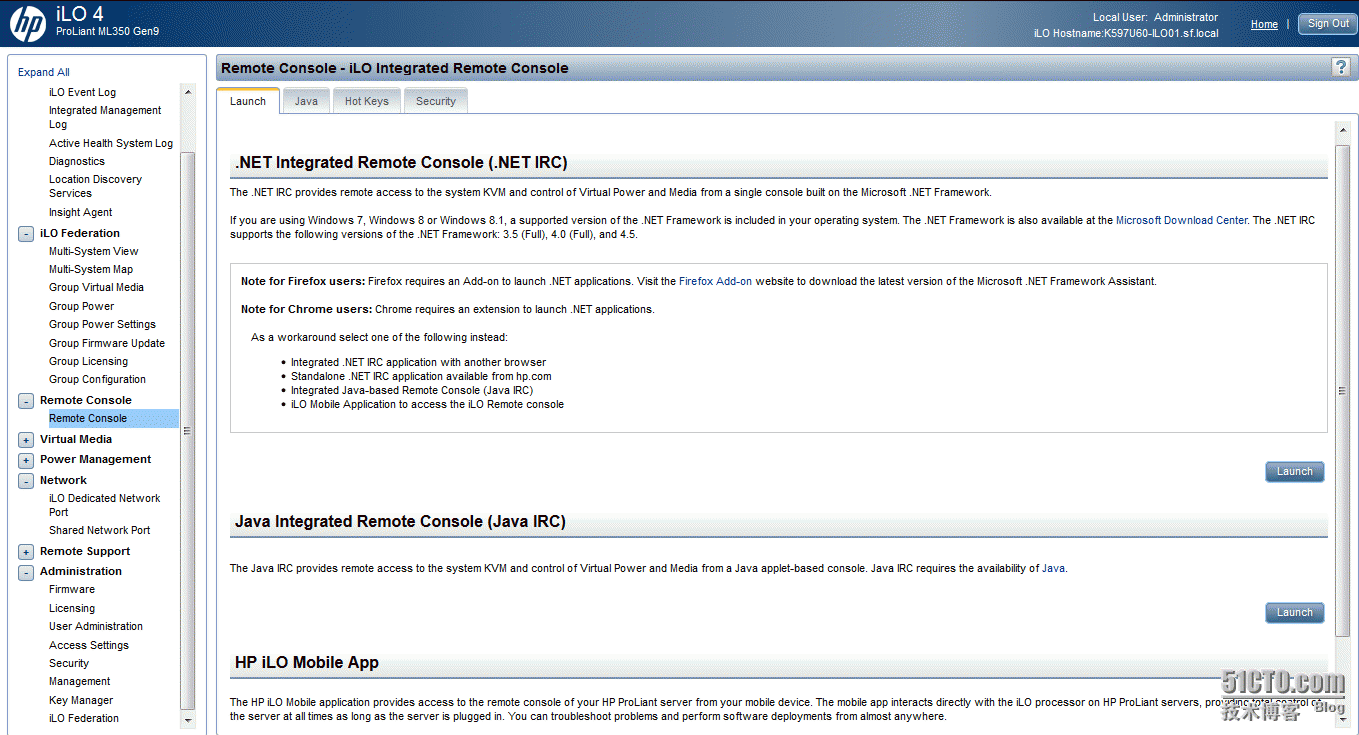Collapse the Remote Console tree section
1359x735 pixels.
(26, 401)
